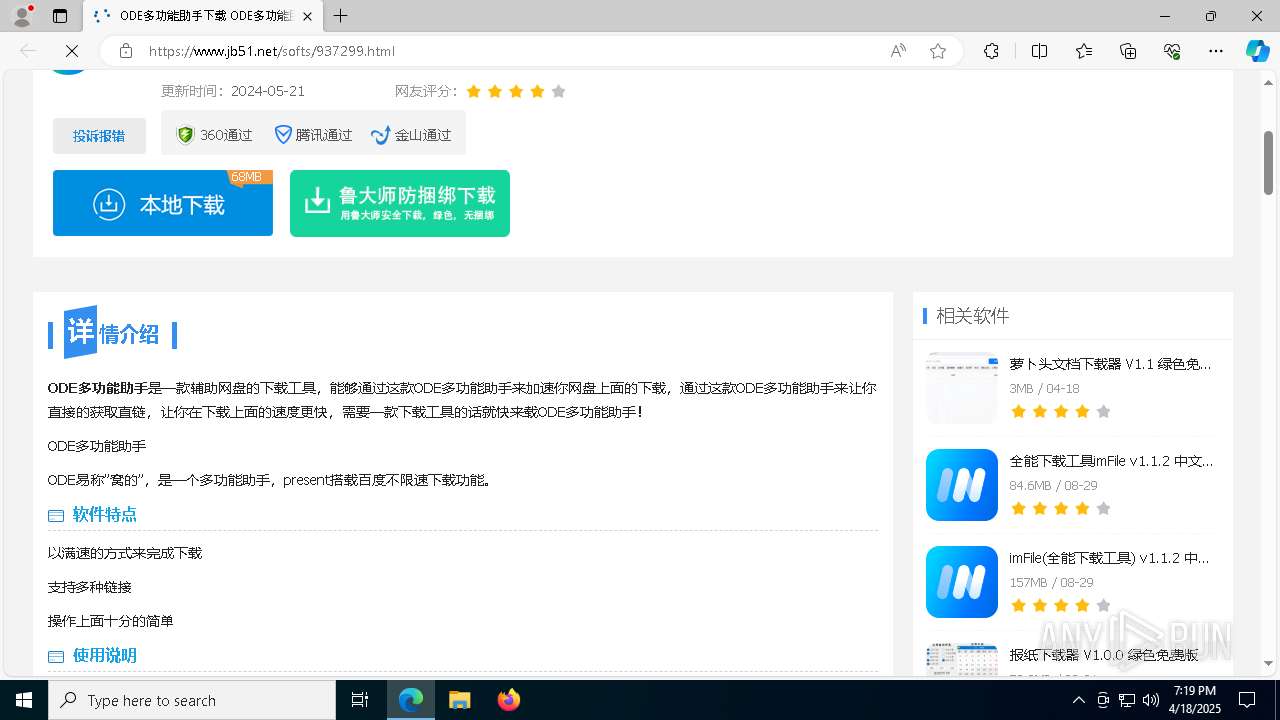Click the 金山通过 badge
The height and width of the screenshot is (720, 1280).
click(411, 135)
